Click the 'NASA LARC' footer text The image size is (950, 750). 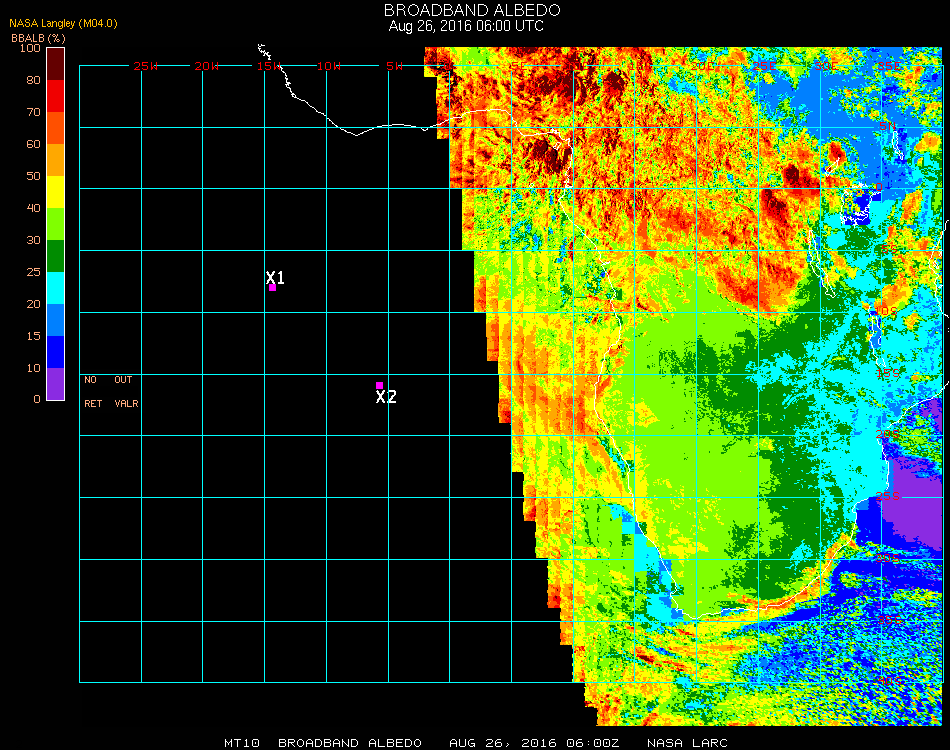[687, 743]
